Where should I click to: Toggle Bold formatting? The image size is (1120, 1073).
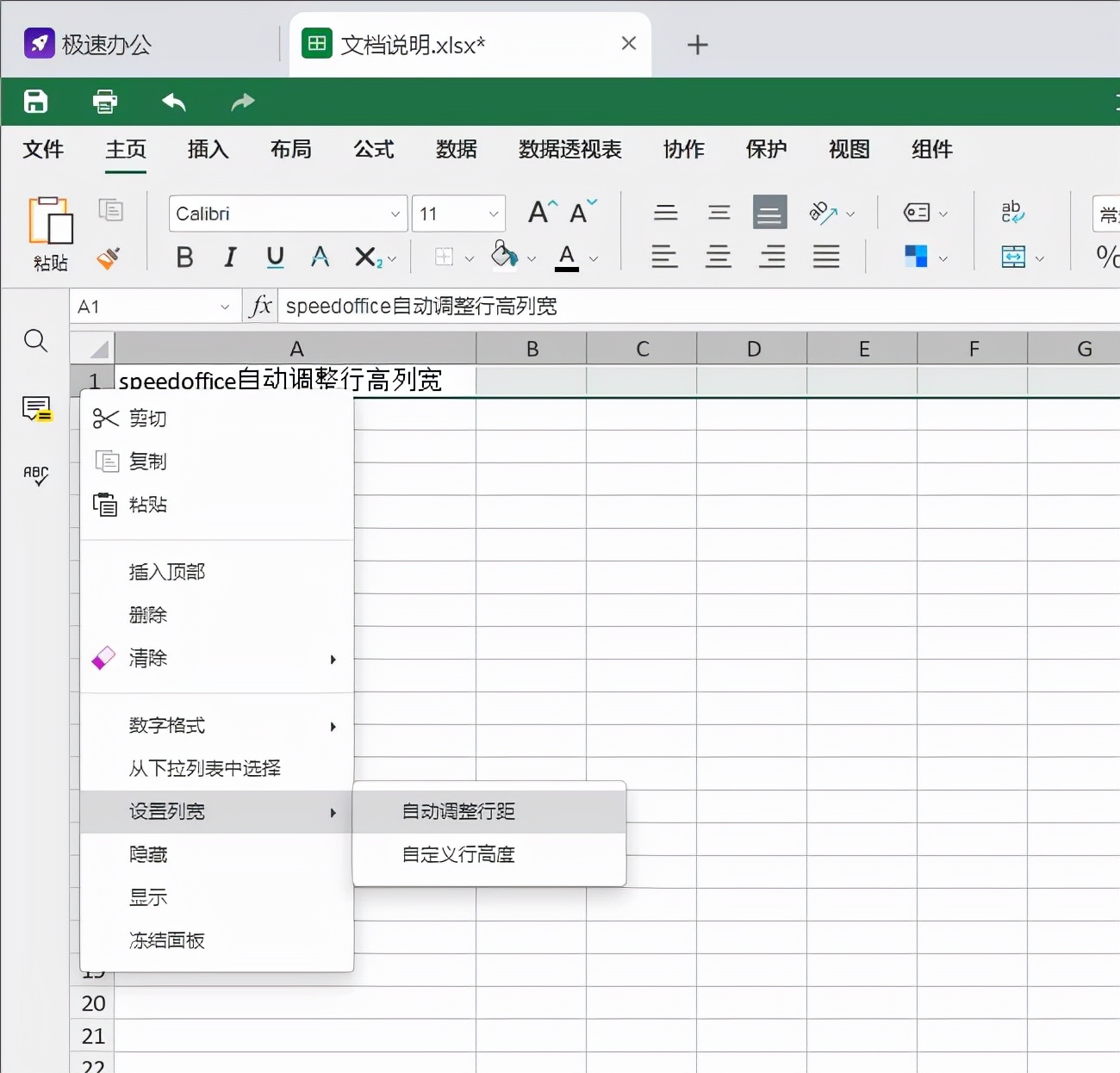(x=184, y=257)
